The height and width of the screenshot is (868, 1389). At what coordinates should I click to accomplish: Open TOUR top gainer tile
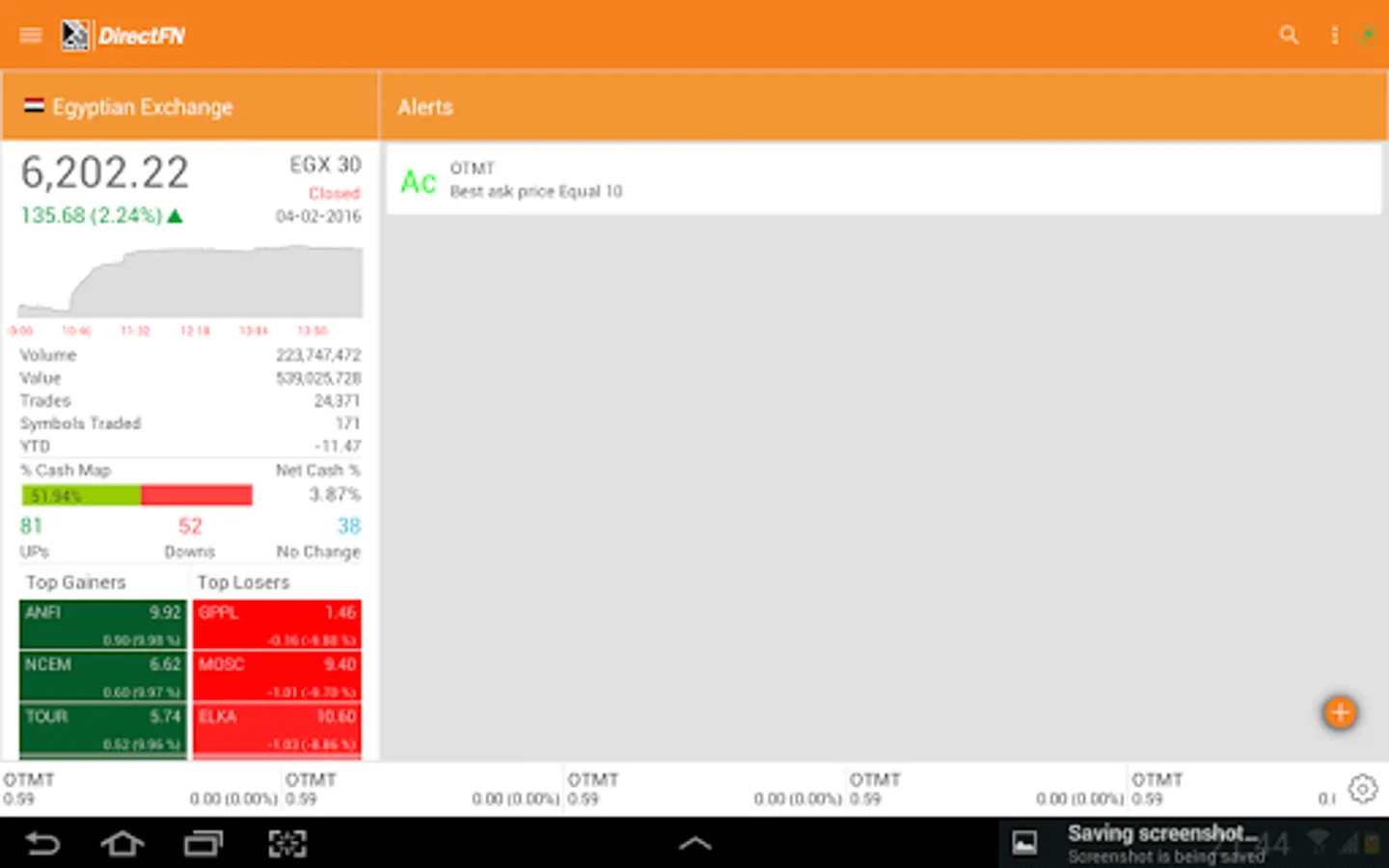point(103,729)
